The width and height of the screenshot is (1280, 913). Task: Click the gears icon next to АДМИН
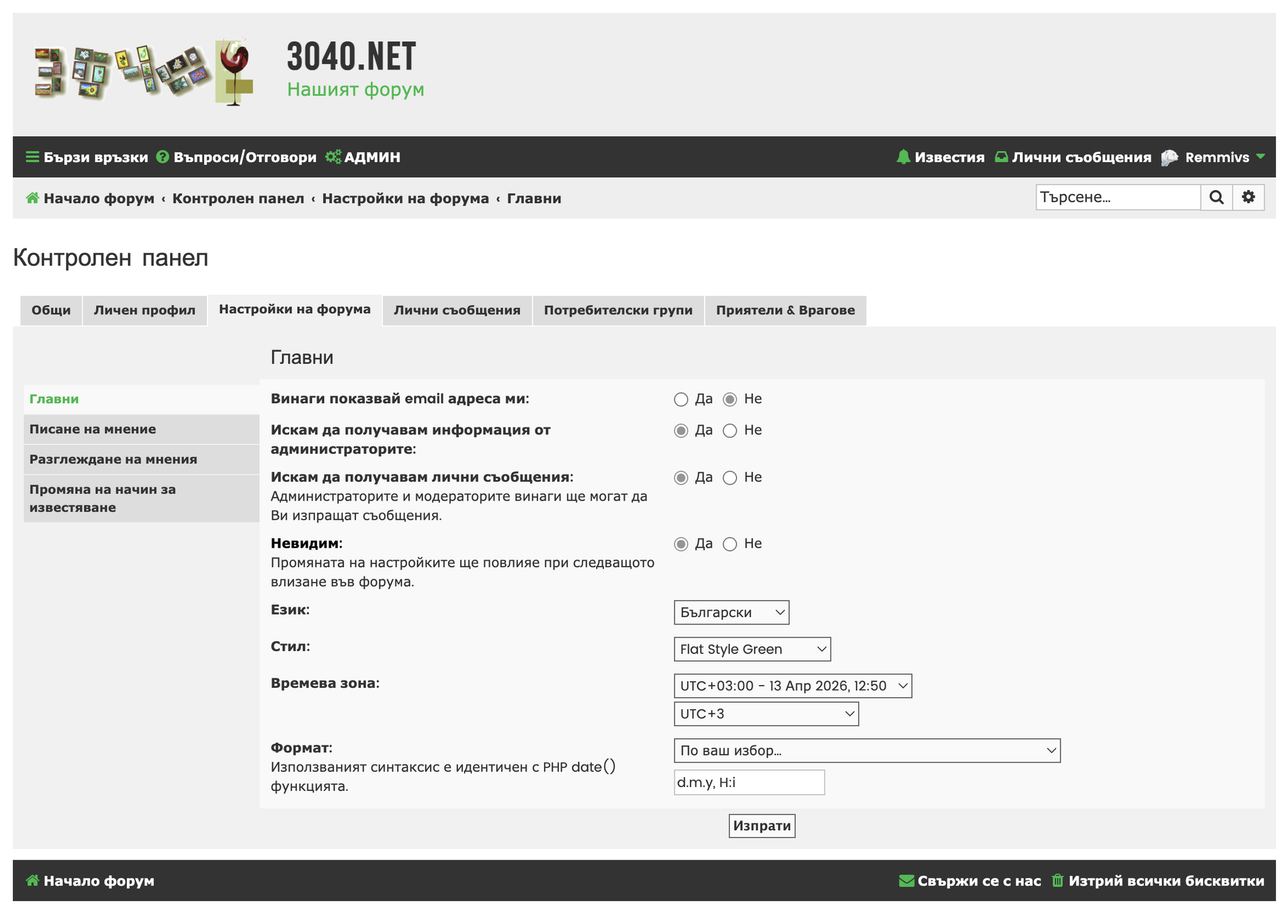pos(333,157)
